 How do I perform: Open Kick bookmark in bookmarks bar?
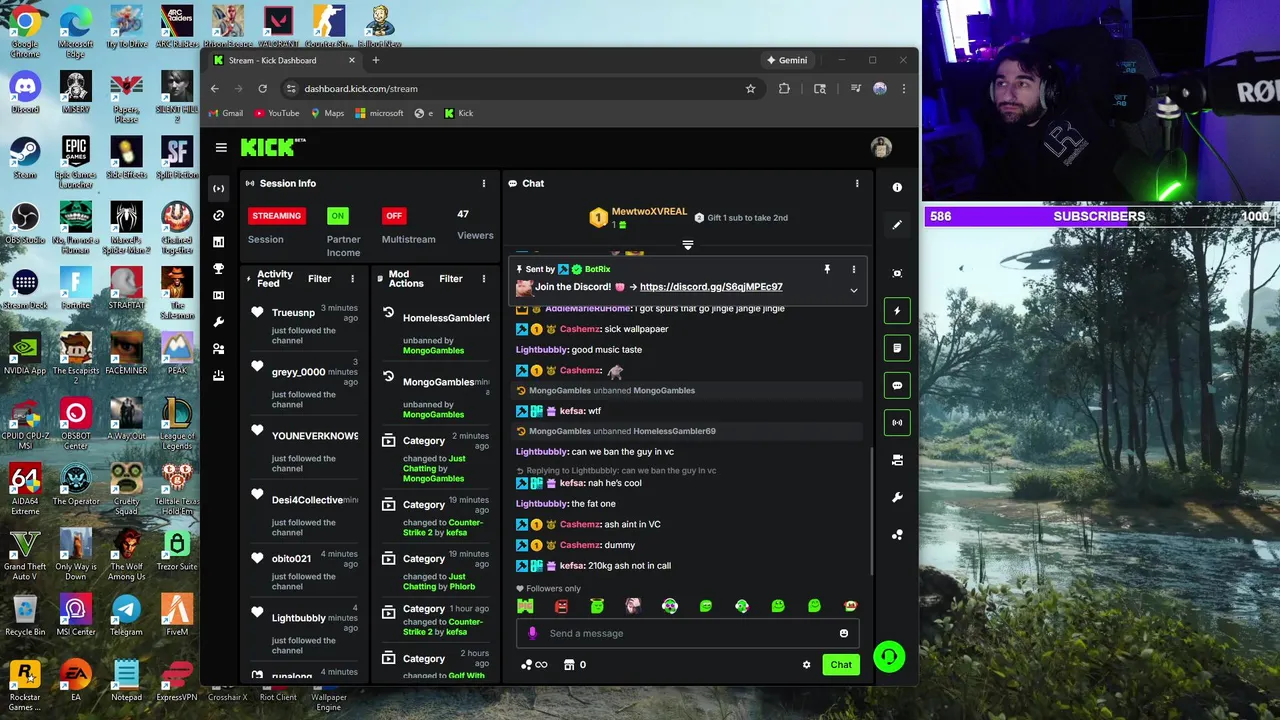point(459,113)
